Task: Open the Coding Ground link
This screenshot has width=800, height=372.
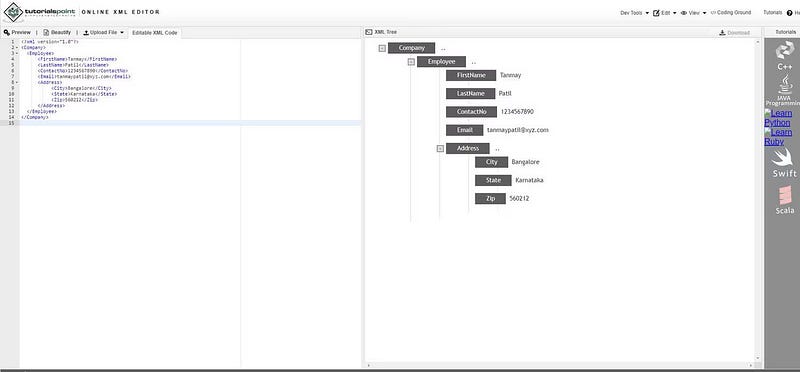Action: pos(731,13)
